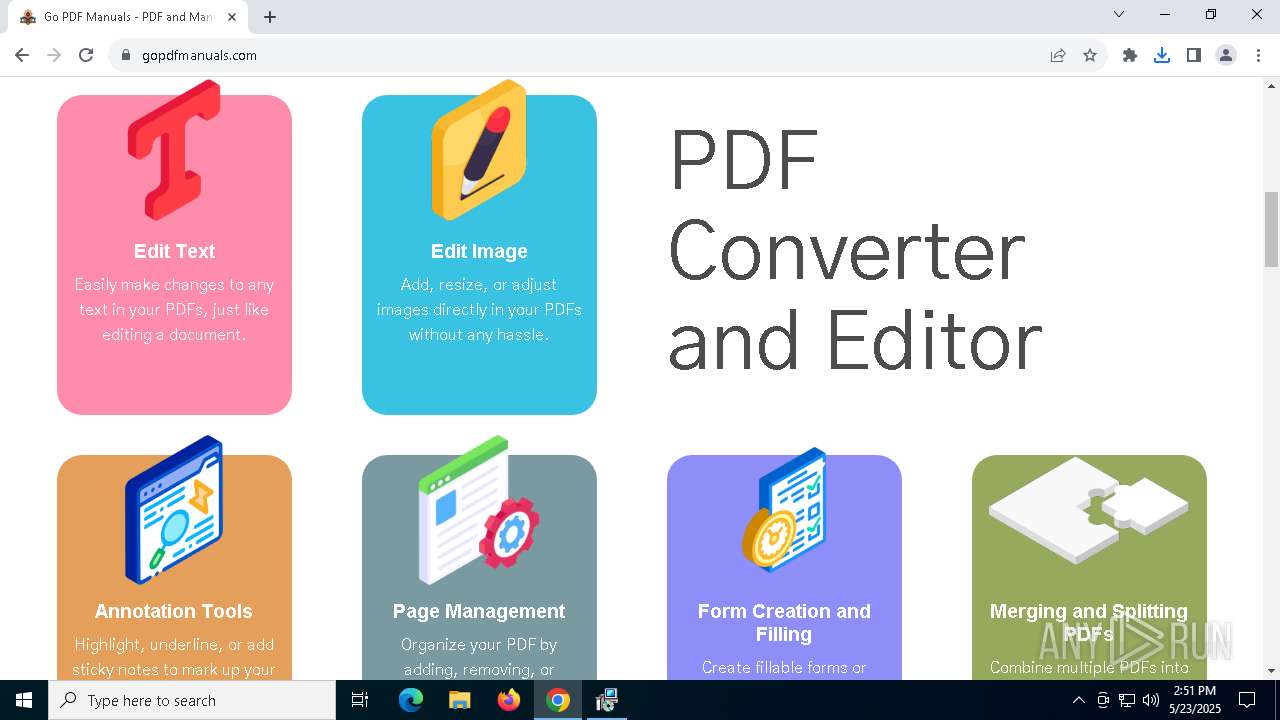Open the volume control tray icon
The height and width of the screenshot is (720, 1280).
coord(1151,700)
